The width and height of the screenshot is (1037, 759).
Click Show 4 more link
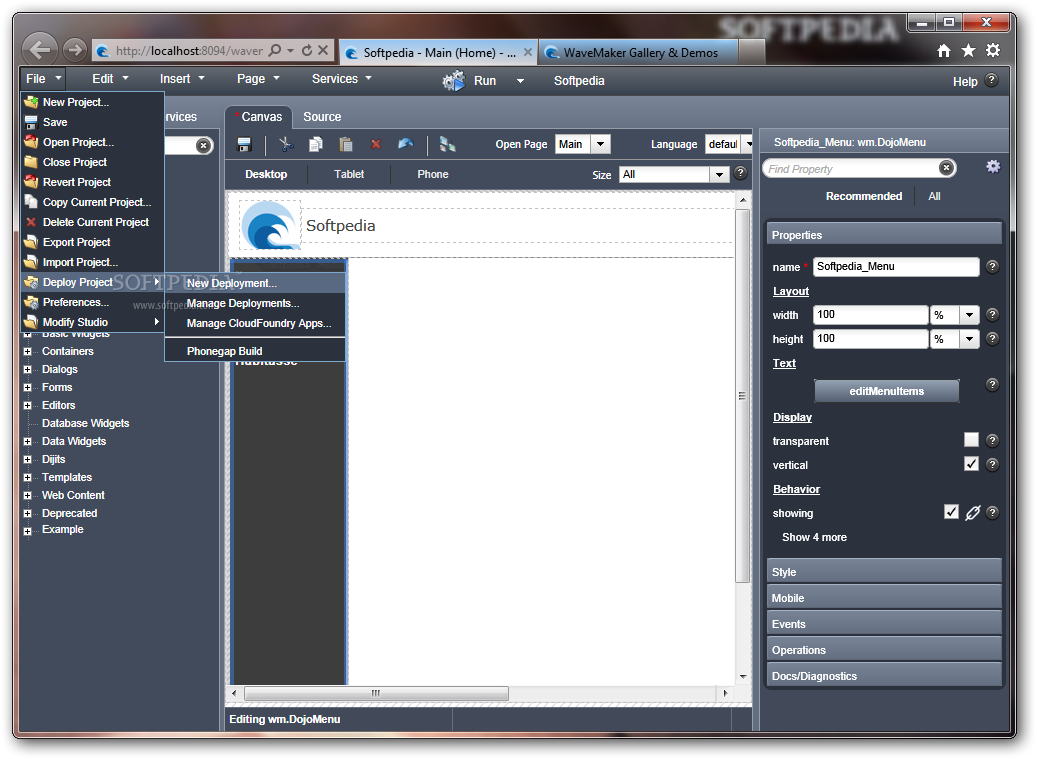pos(814,537)
